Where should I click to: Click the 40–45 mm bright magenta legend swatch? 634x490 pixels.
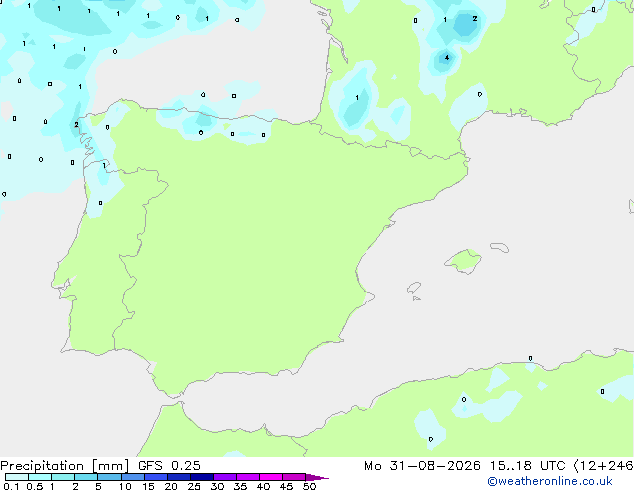pyautogui.click(x=271, y=477)
